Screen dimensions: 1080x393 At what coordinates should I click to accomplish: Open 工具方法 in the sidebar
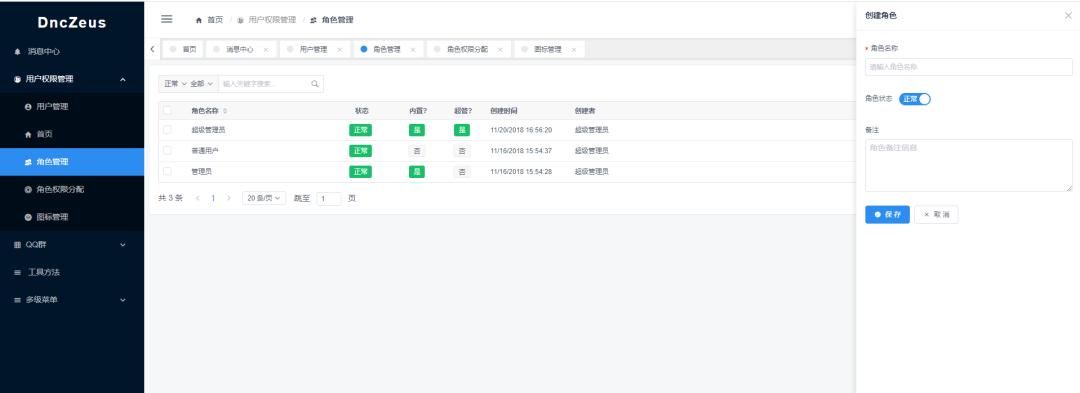tap(72, 273)
